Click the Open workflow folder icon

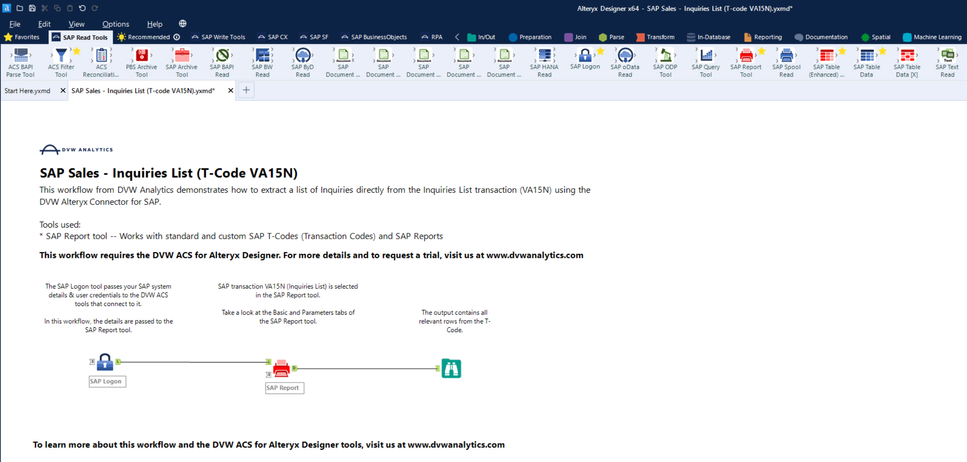(20, 8)
